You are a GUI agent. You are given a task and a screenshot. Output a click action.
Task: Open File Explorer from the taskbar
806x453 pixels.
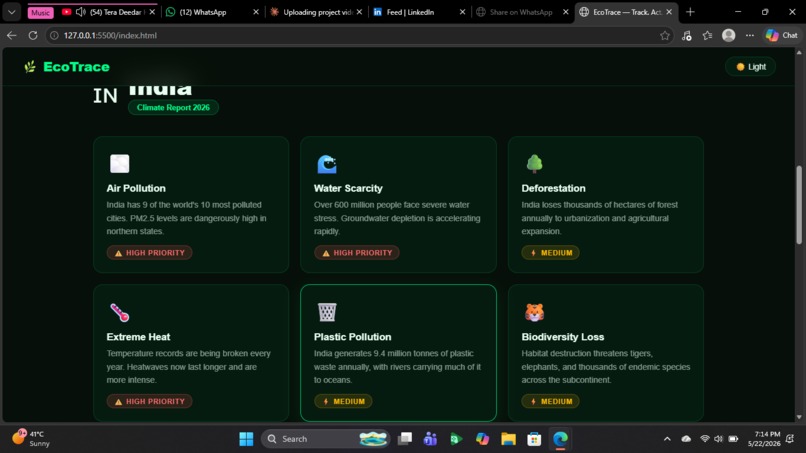(508, 439)
